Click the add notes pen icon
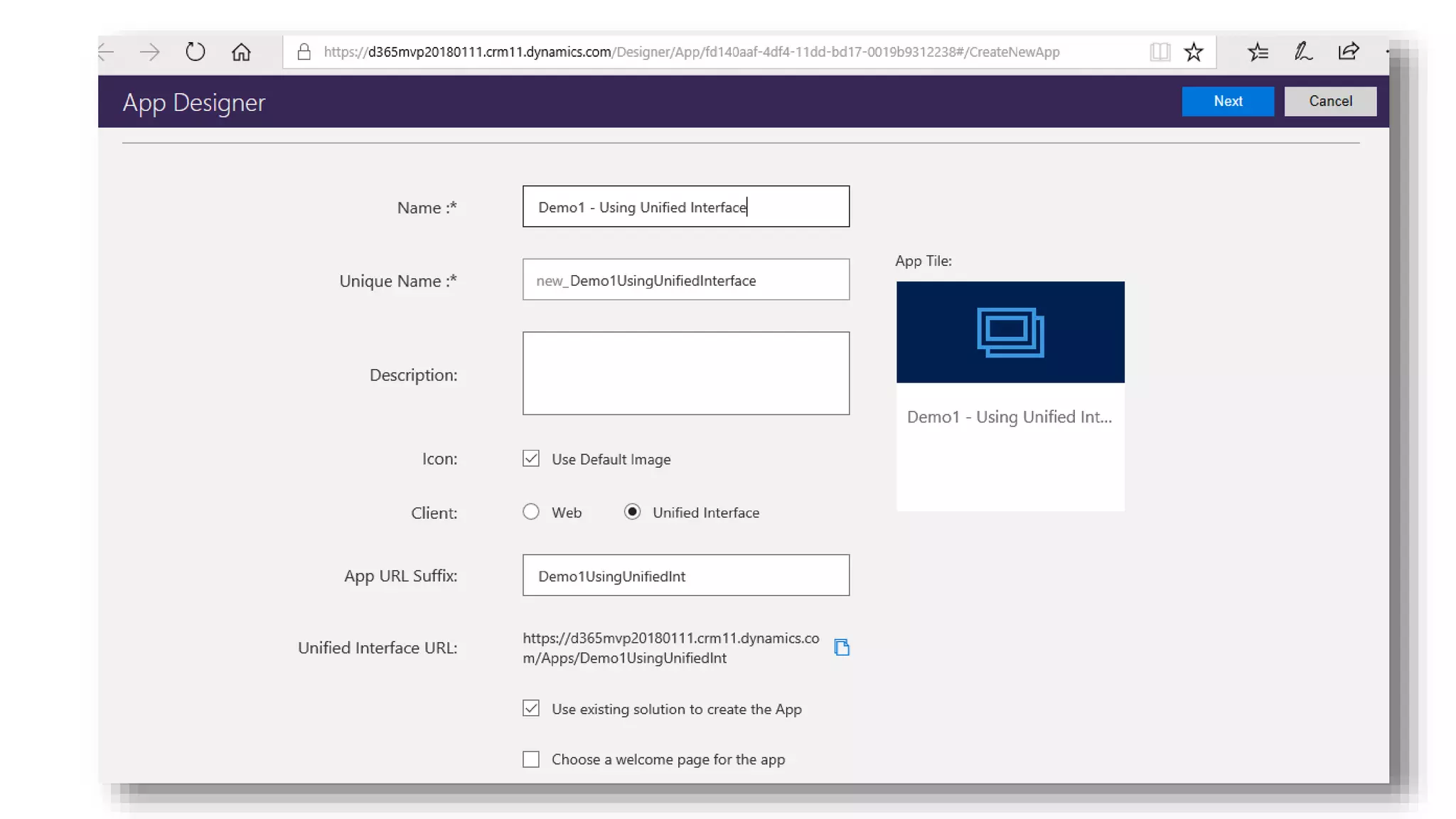This screenshot has height=819, width=1456. 1302,52
